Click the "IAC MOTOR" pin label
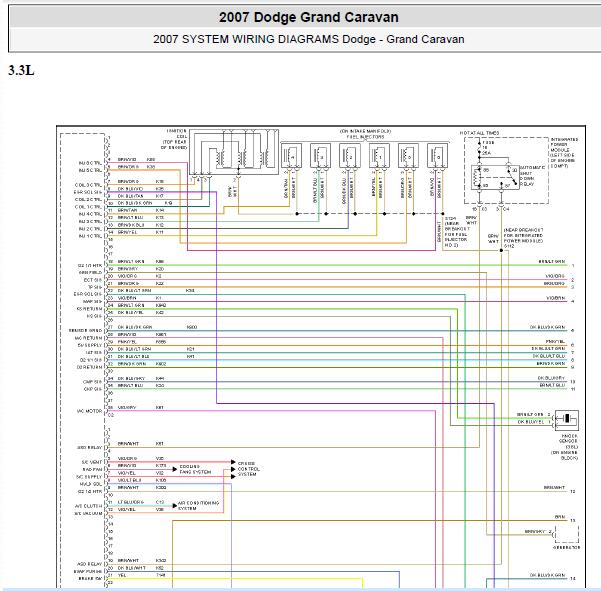Image resolution: width=601 pixels, height=591 pixels. point(90,411)
